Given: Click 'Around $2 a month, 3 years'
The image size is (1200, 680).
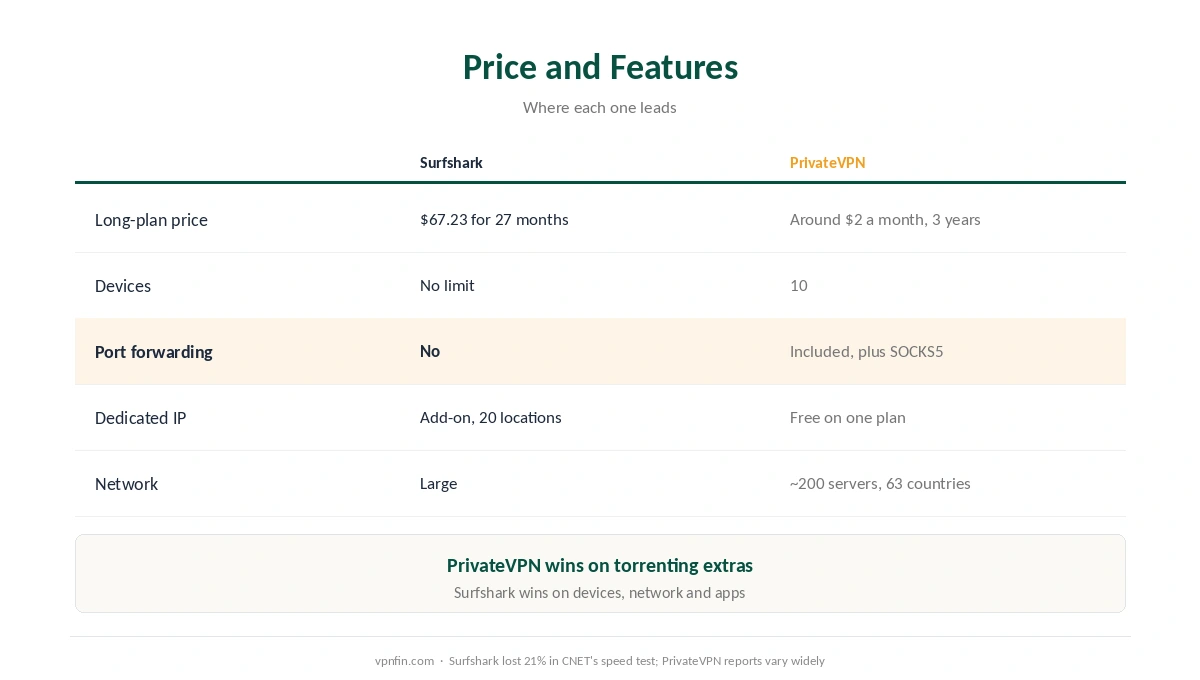Looking at the screenshot, I should point(885,220).
